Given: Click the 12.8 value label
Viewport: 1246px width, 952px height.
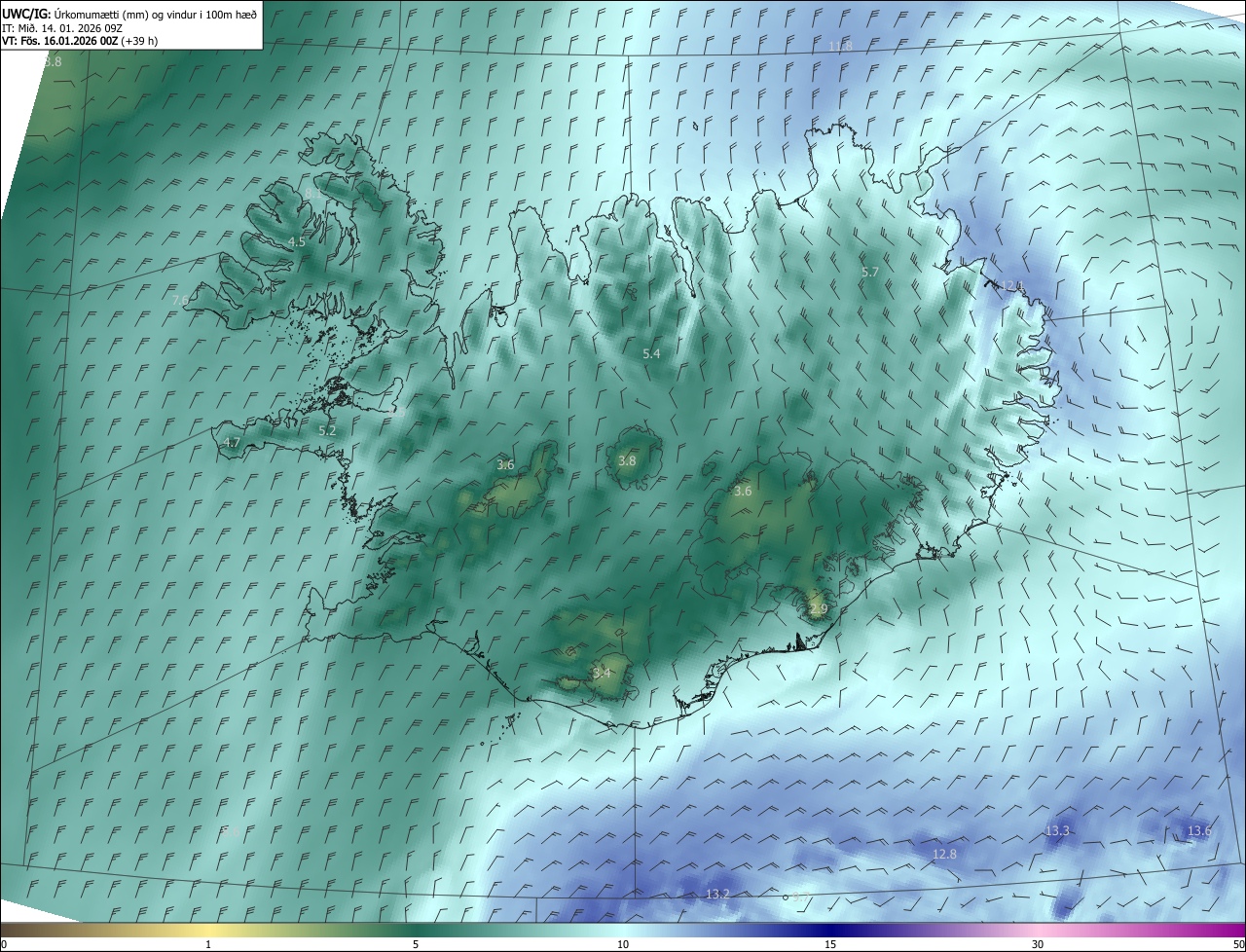Looking at the screenshot, I should (944, 854).
